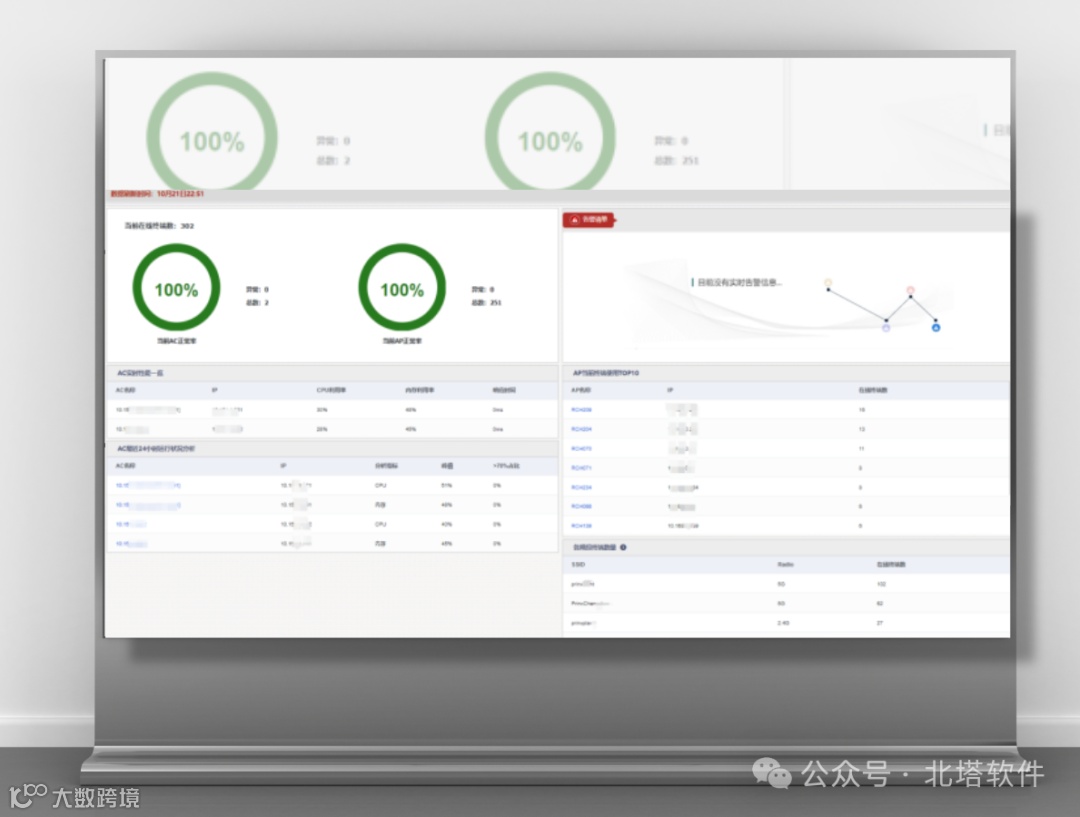Screen dimensions: 1080x817
Task: Click the 当前AC正常率 100% donut chart
Action: coord(176,288)
